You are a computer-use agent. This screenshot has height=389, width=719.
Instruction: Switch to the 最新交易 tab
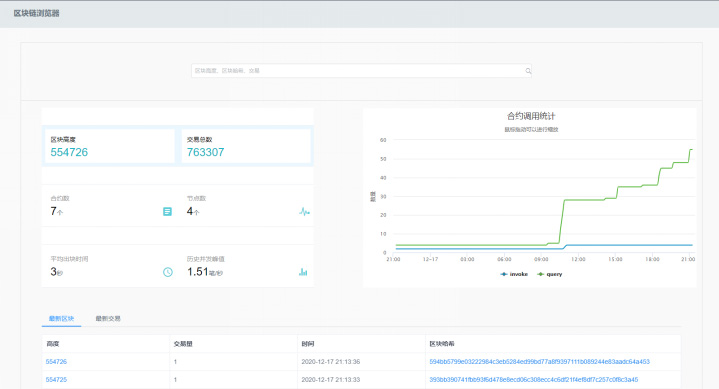[108, 318]
